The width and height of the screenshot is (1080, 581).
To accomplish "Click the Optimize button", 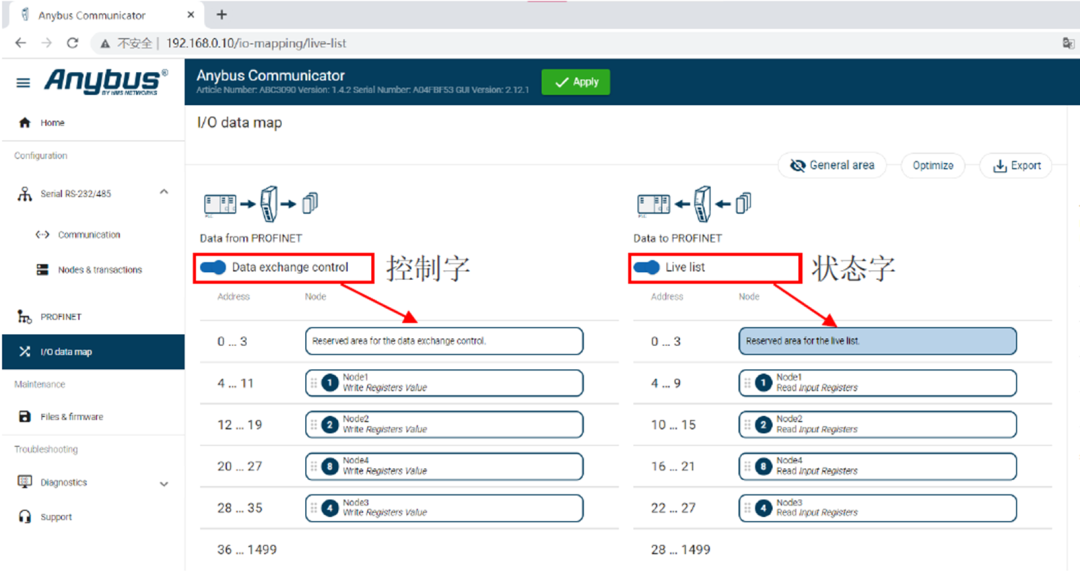I will 932,166.
